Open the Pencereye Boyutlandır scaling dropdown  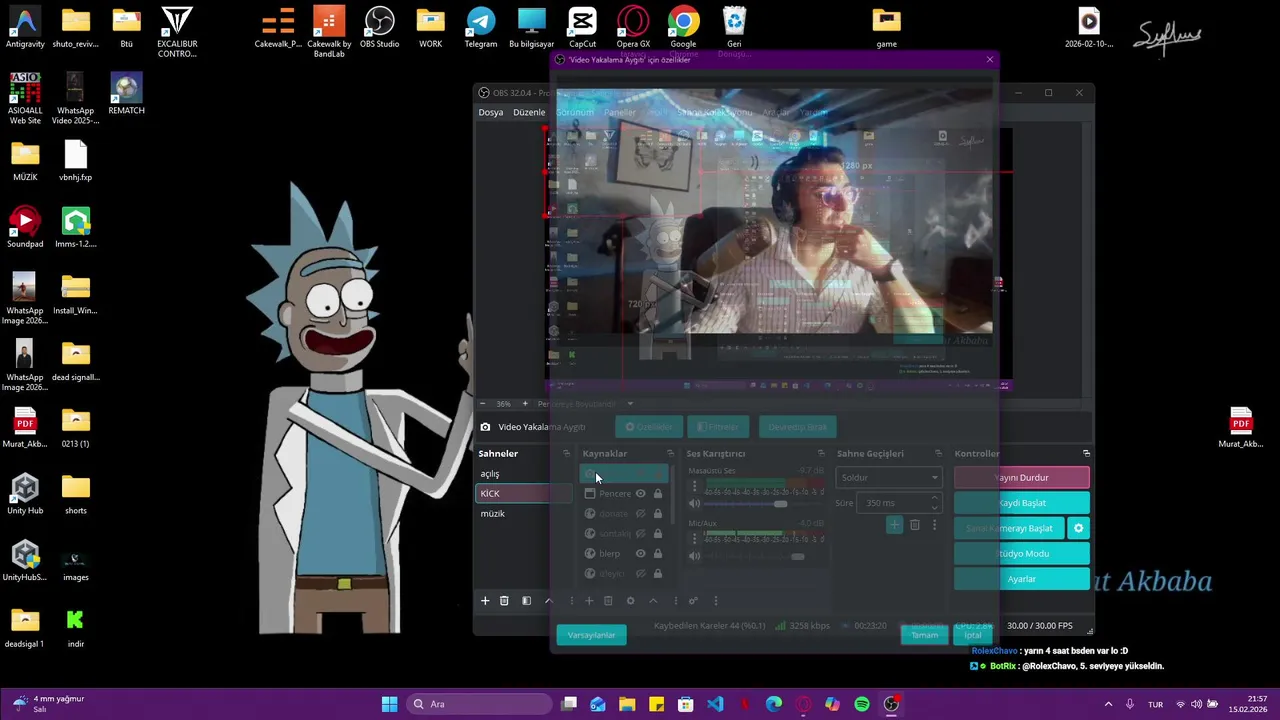point(585,404)
